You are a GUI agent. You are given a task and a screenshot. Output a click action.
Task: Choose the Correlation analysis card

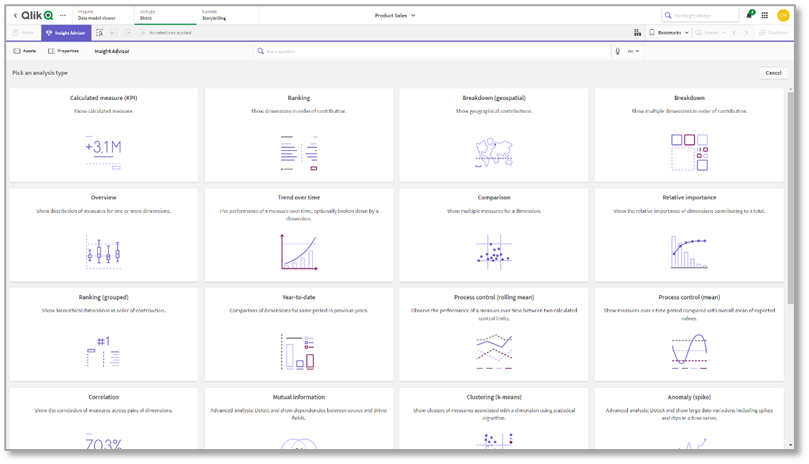point(104,418)
